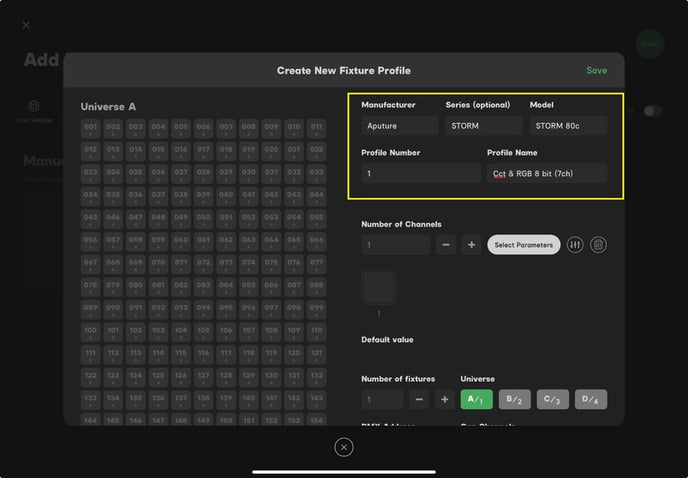Click the Number of Channels value field
Image resolution: width=688 pixels, height=478 pixels.
[396, 245]
